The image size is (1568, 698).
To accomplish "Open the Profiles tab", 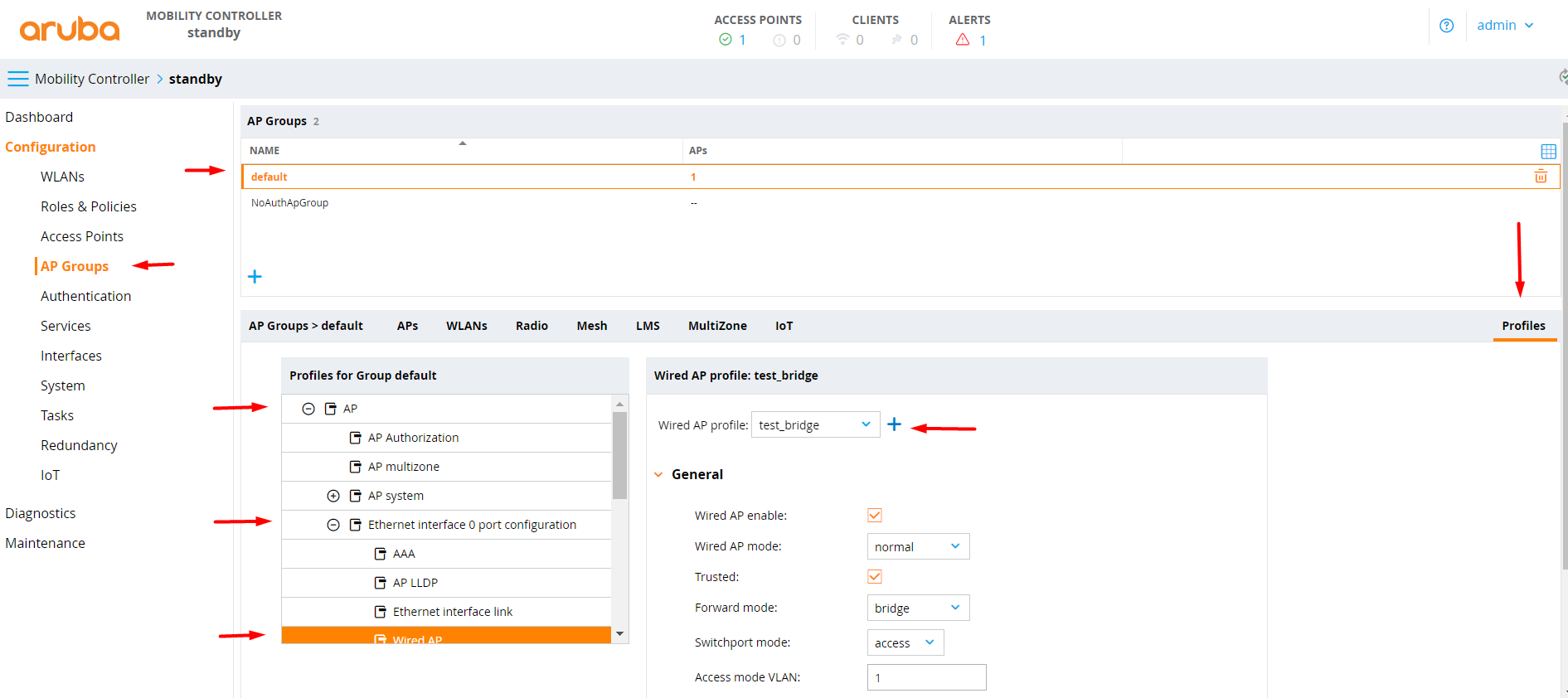I will (x=1523, y=326).
